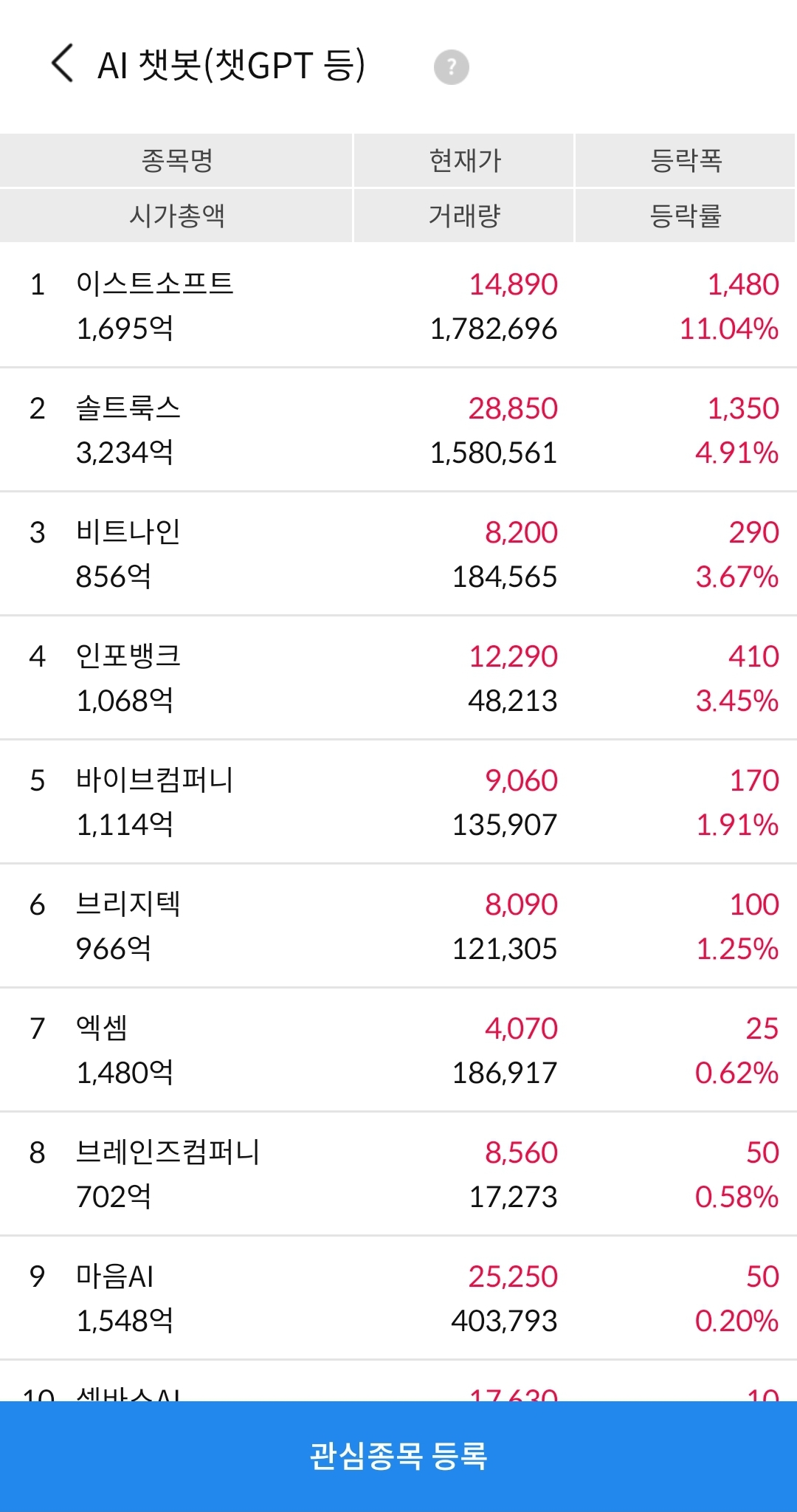Open 솔트룩스 stock row
Image resolution: width=797 pixels, height=1512 pixels.
(x=398, y=430)
